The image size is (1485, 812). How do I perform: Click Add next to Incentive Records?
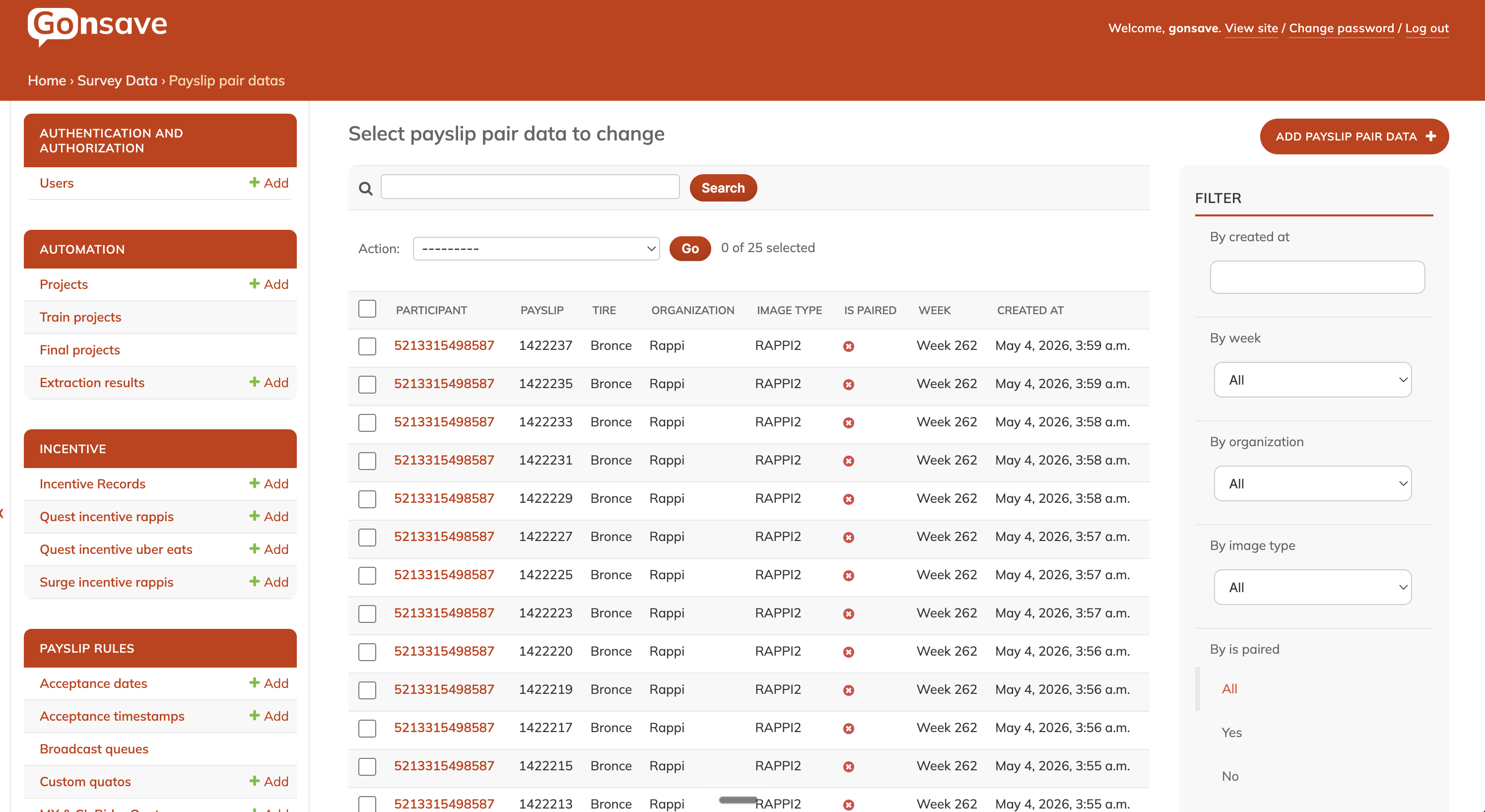point(269,483)
